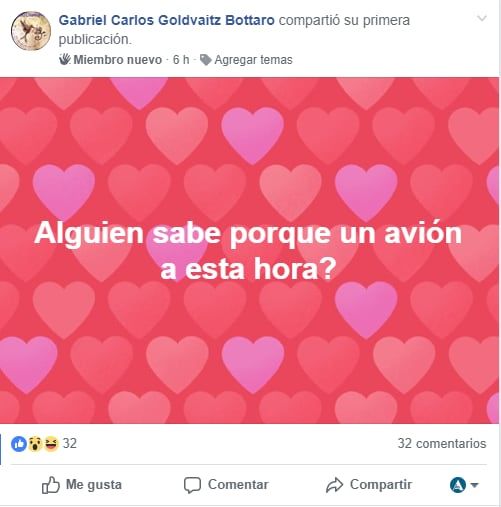501x507 pixels.
Task: Click the waving hand Miembro nuevo icon
Action: 65,59
